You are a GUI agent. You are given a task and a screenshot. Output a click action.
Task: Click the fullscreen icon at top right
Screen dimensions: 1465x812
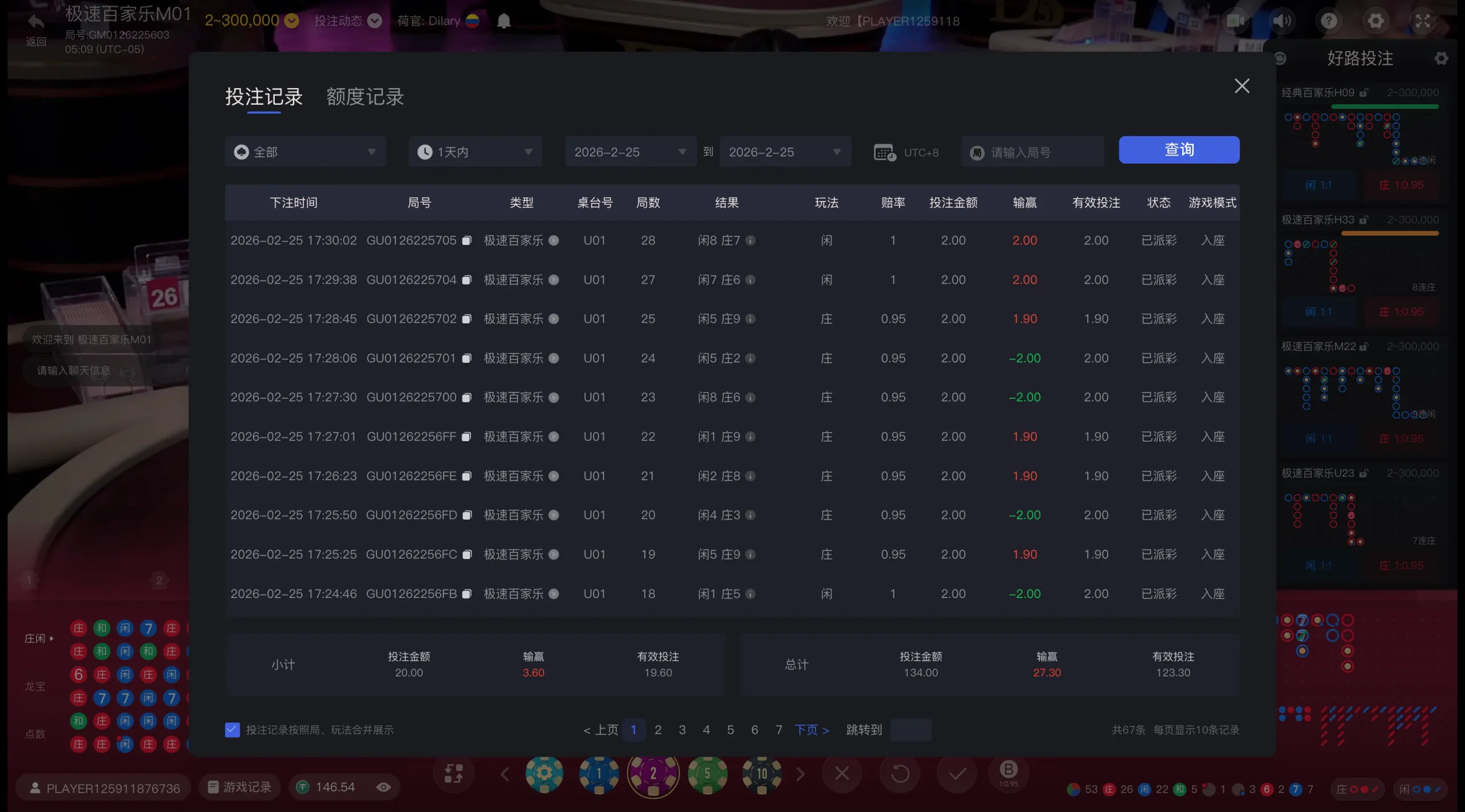click(1423, 21)
